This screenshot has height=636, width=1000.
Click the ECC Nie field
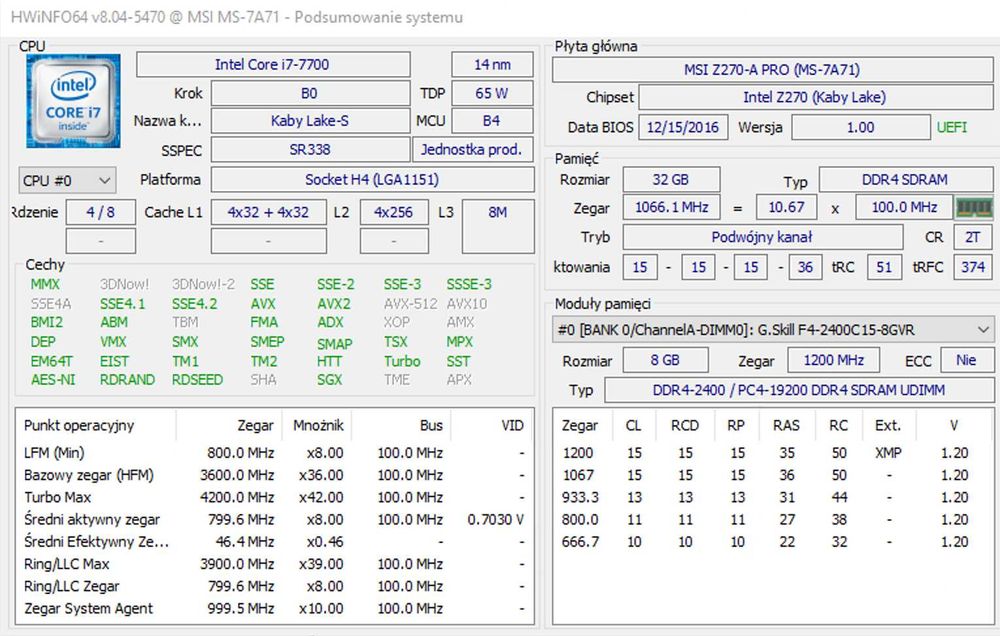click(x=966, y=360)
